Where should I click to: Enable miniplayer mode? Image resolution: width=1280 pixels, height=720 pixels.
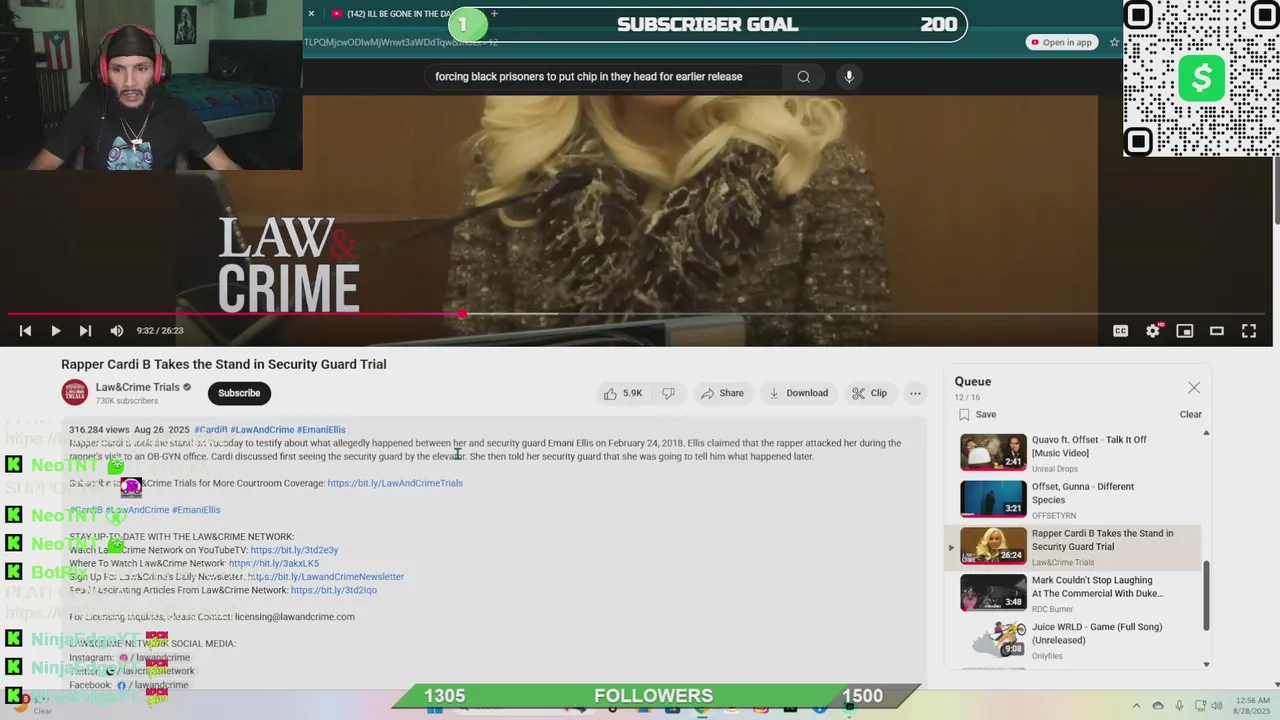coord(1185,331)
